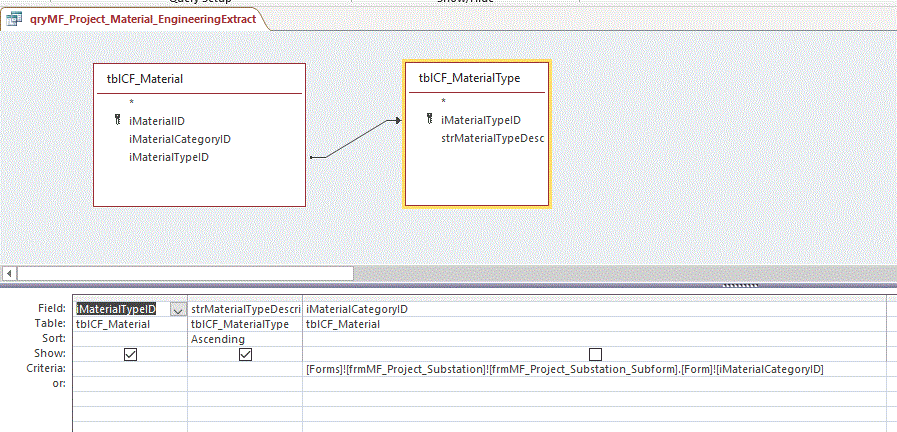Click the left arrow of horizontal scrollbar
Viewport: 897px width, 432px height.
pos(10,273)
